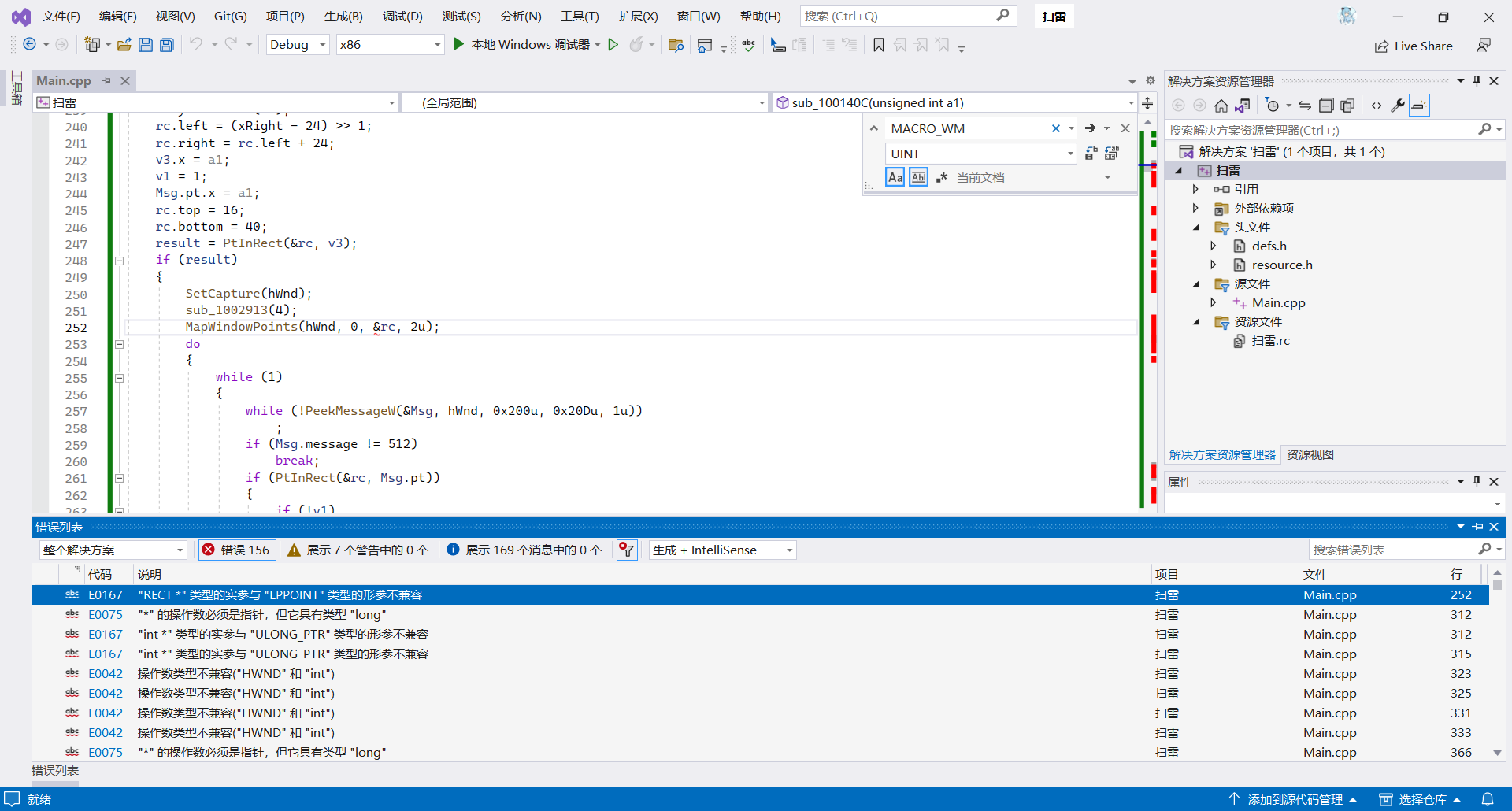Start debugging with the green play arrow
1512x811 pixels.
point(459,45)
